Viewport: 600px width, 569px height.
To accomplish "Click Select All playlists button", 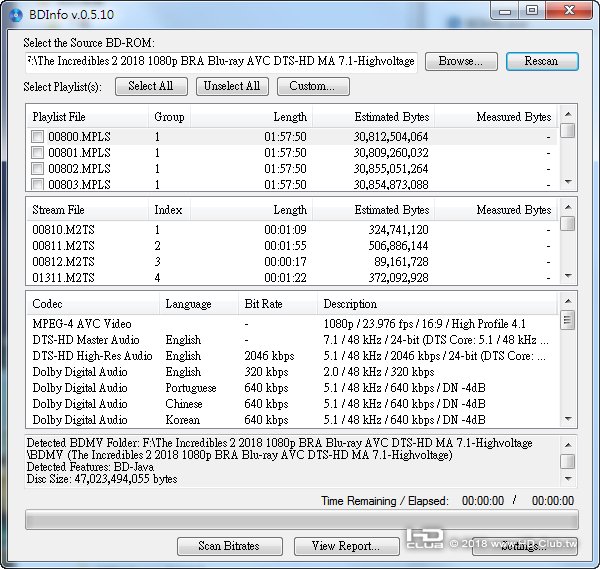I will (x=151, y=86).
